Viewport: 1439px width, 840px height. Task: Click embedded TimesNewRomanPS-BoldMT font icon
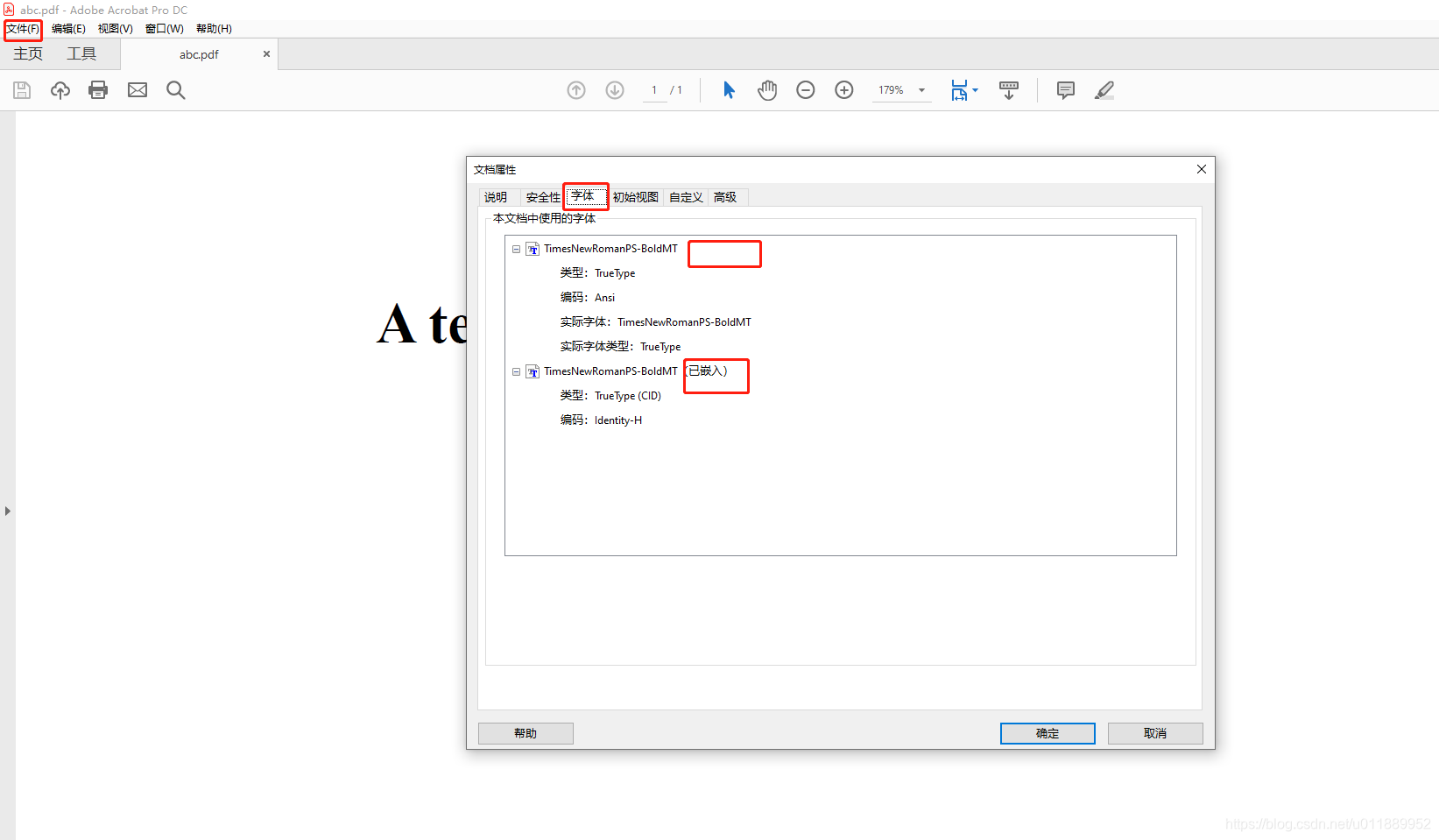(533, 371)
